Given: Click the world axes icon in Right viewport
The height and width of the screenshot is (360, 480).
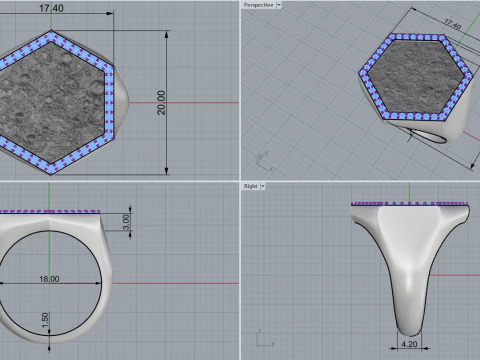Looking at the screenshot, I should point(265,338).
